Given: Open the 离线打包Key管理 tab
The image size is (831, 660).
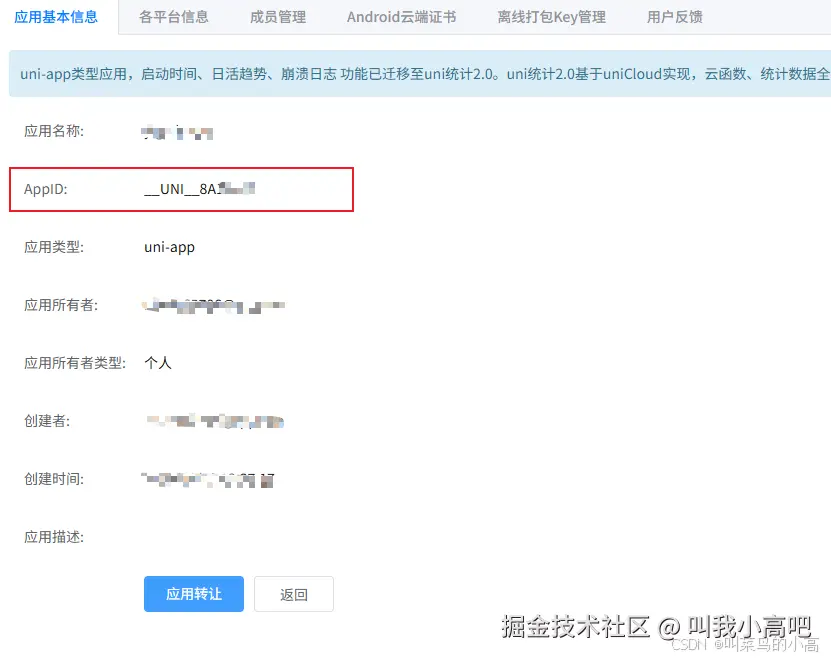Looking at the screenshot, I should coord(551,16).
